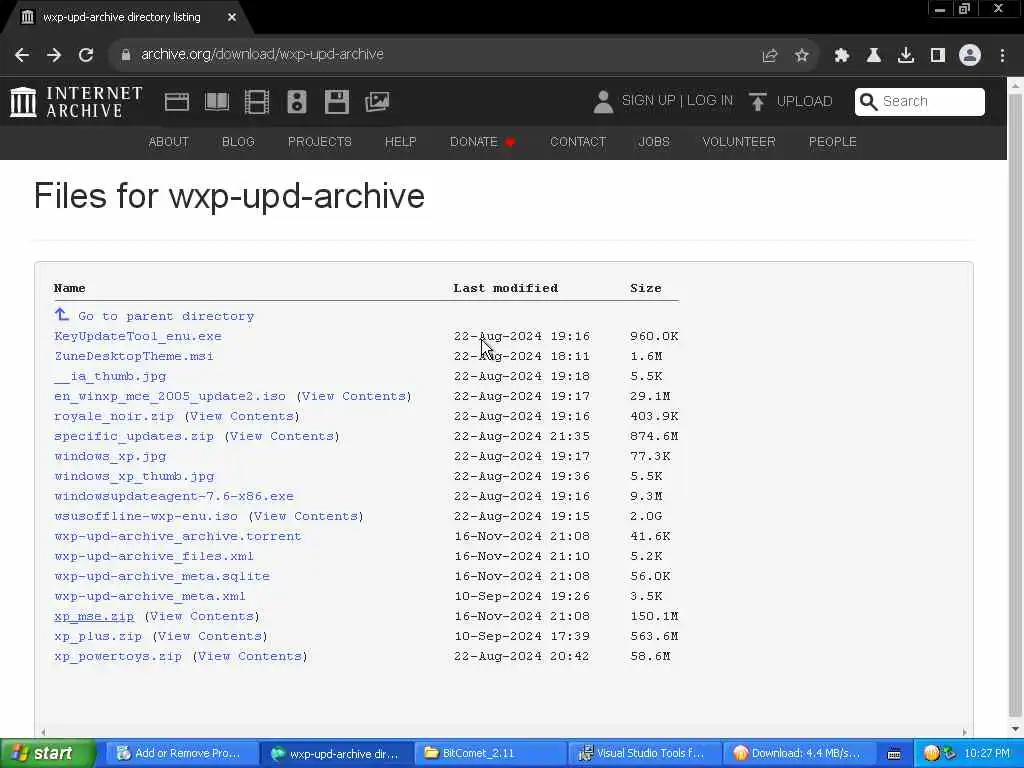The image size is (1024, 768).
Task: Open windows_xp.jpg file link
Action: pos(110,456)
